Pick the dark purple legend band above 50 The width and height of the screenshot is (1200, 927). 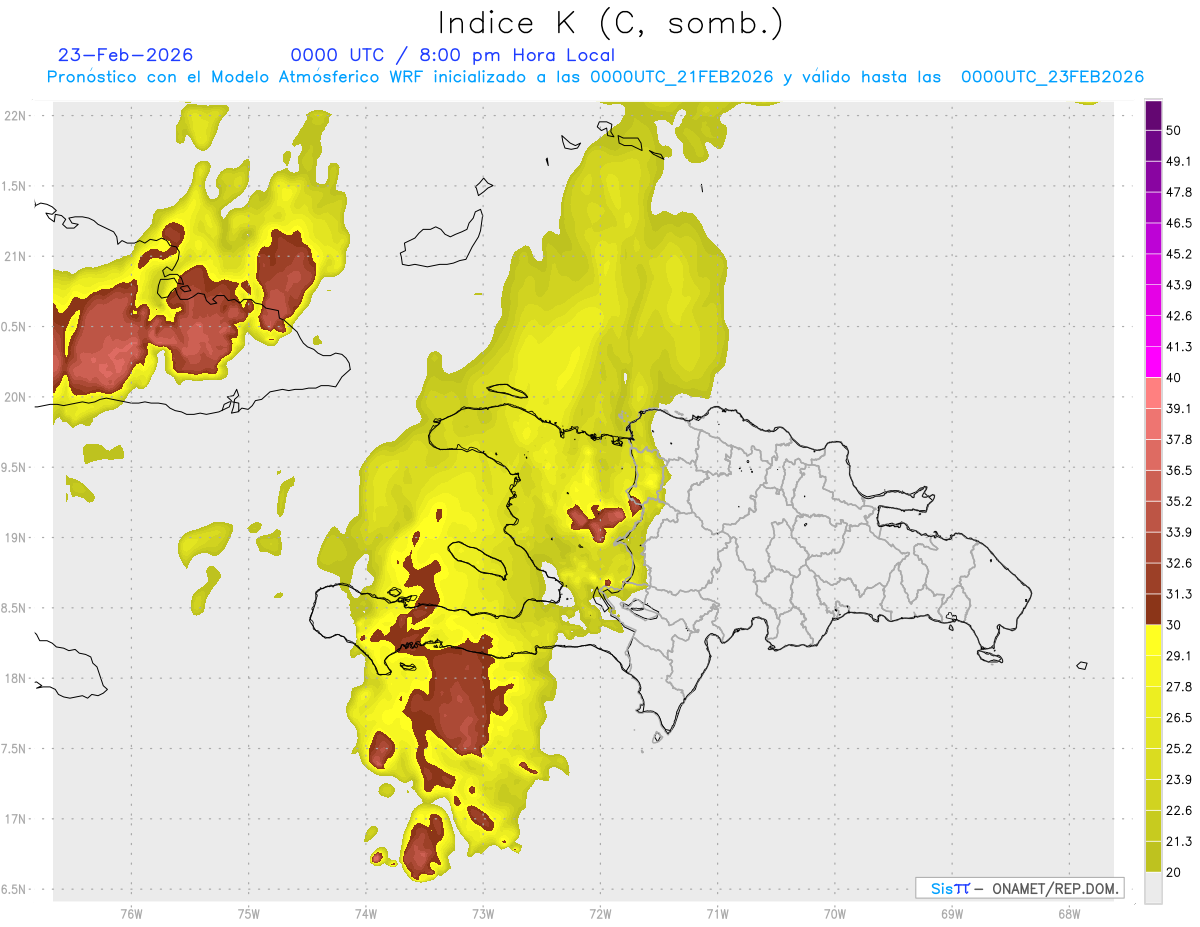1153,115
